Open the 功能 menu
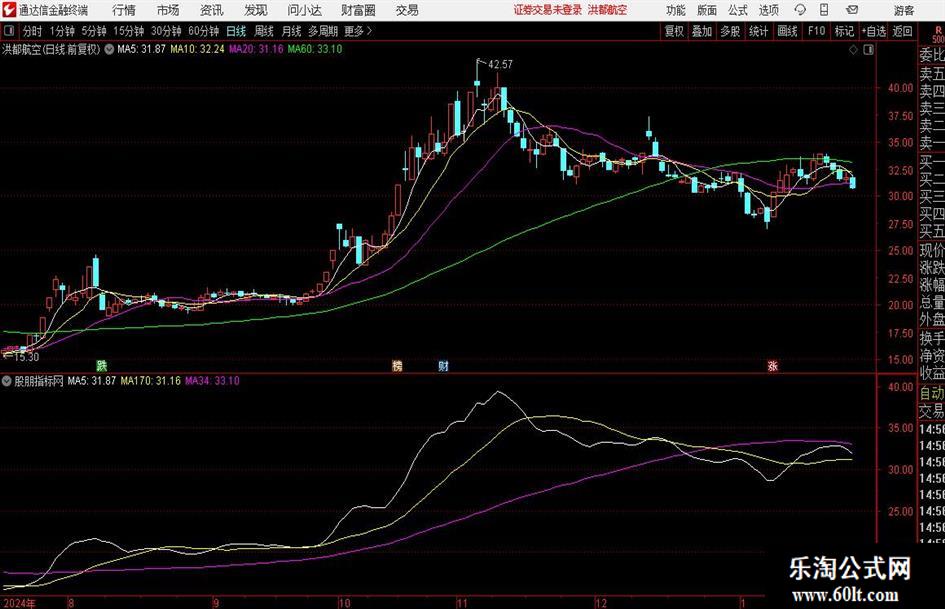 pyautogui.click(x=676, y=10)
